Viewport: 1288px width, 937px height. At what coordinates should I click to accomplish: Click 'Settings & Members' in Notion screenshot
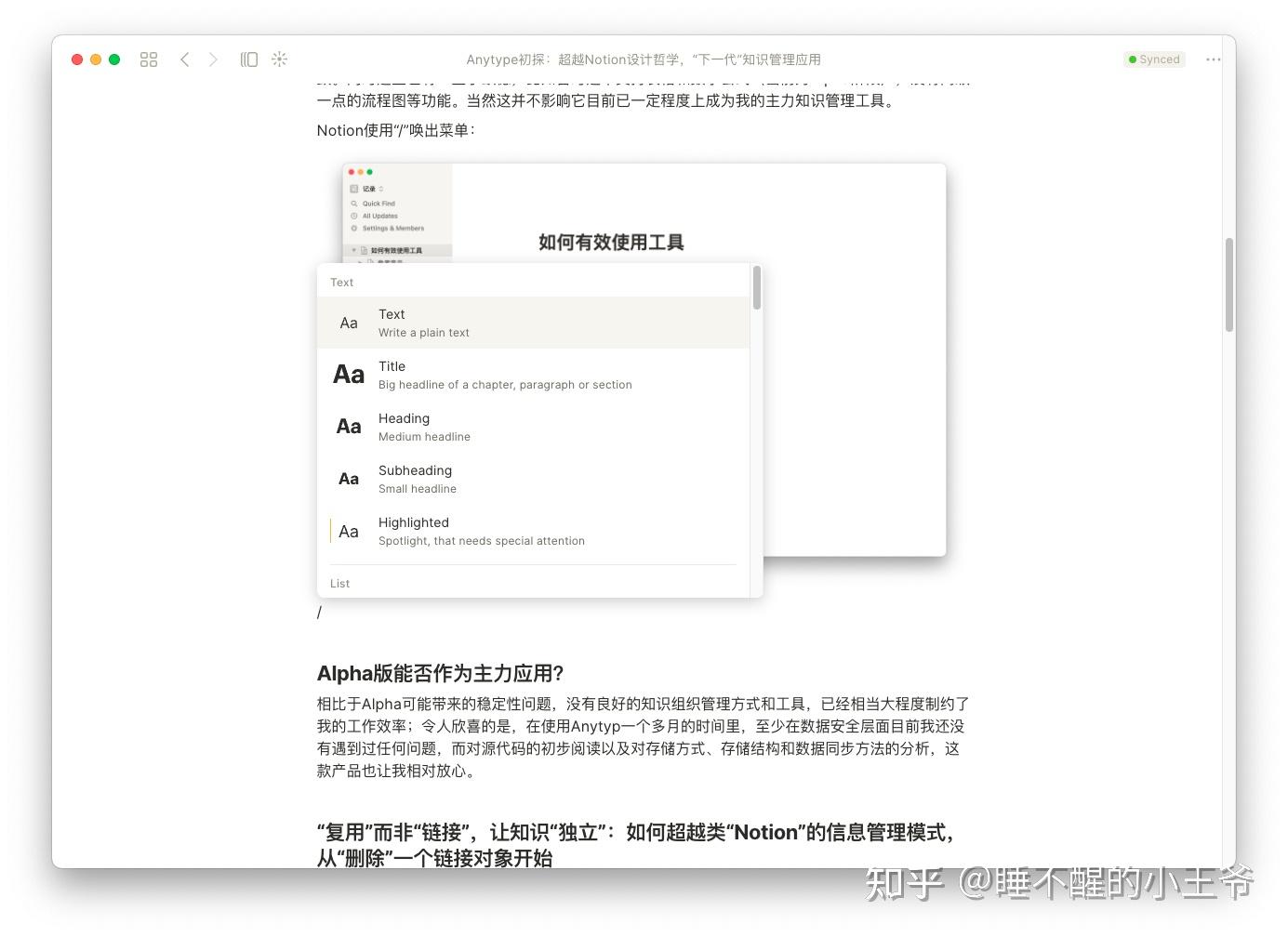[x=393, y=228]
